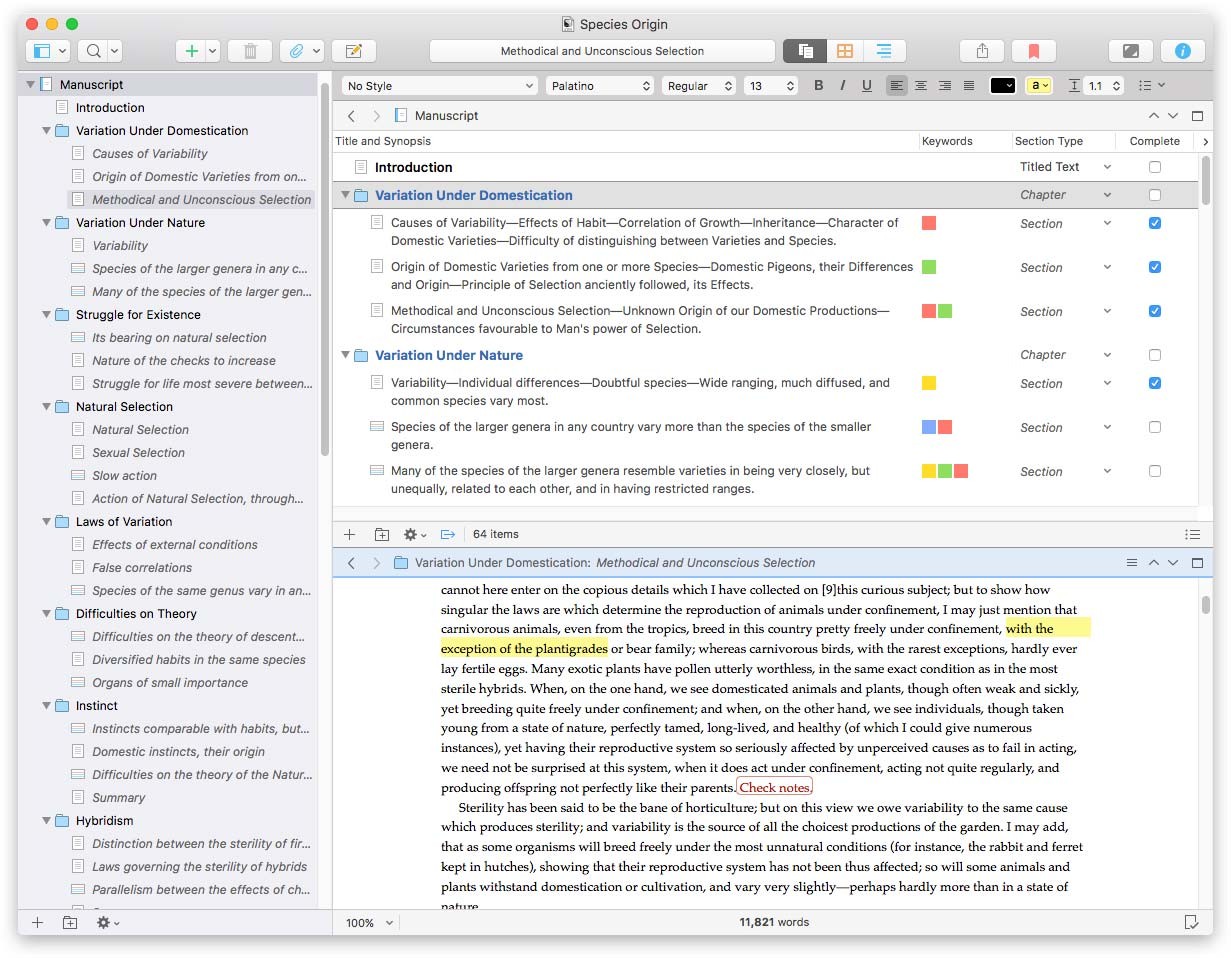Open the No Style paragraph style dropdown
The height and width of the screenshot is (958, 1231).
[440, 86]
